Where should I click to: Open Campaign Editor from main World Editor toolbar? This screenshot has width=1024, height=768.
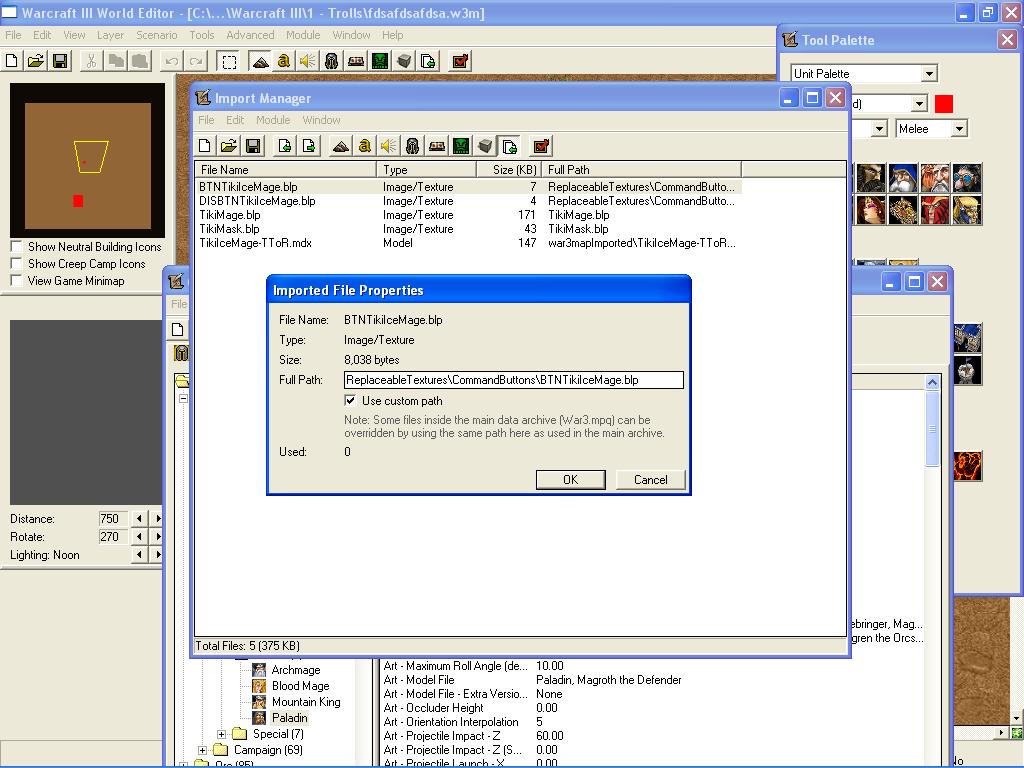click(x=356, y=61)
